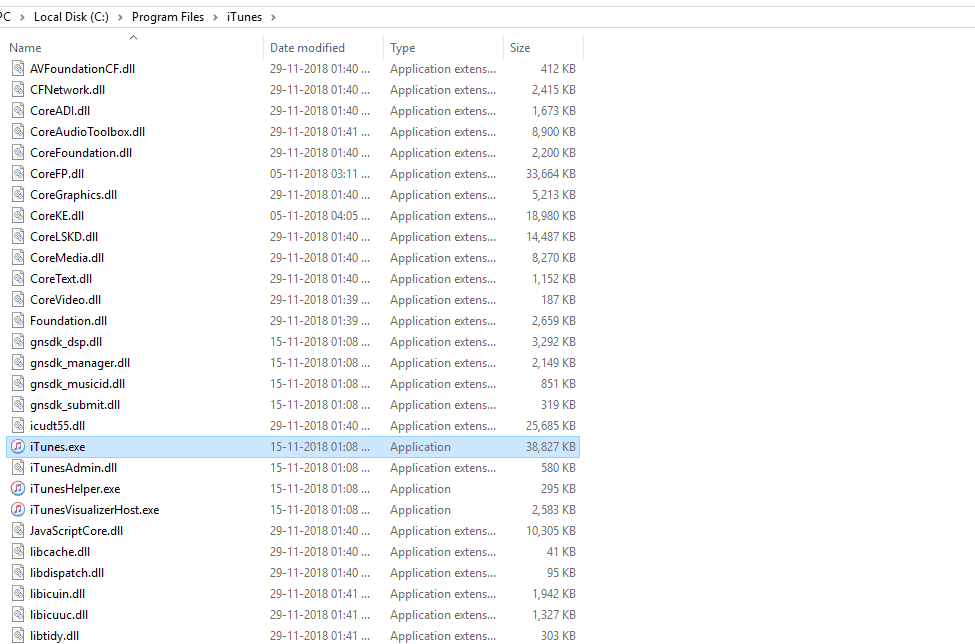Select the file name iTunesHelper.exe
The width and height of the screenshot is (975, 644).
pos(75,489)
